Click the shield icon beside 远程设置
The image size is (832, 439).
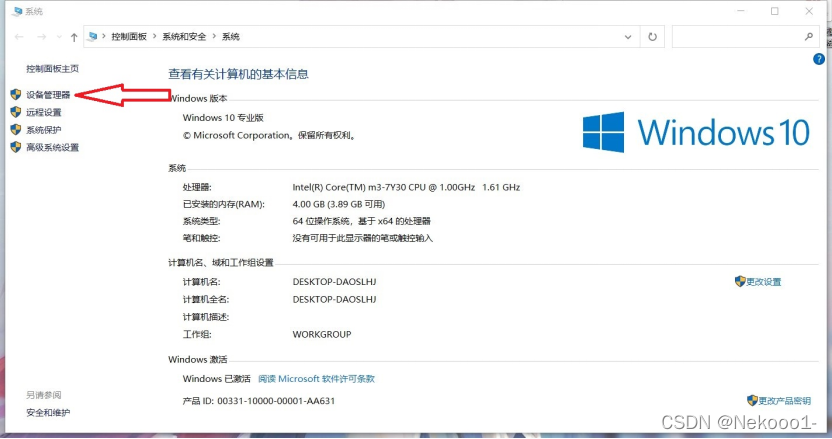pyautogui.click(x=16, y=112)
